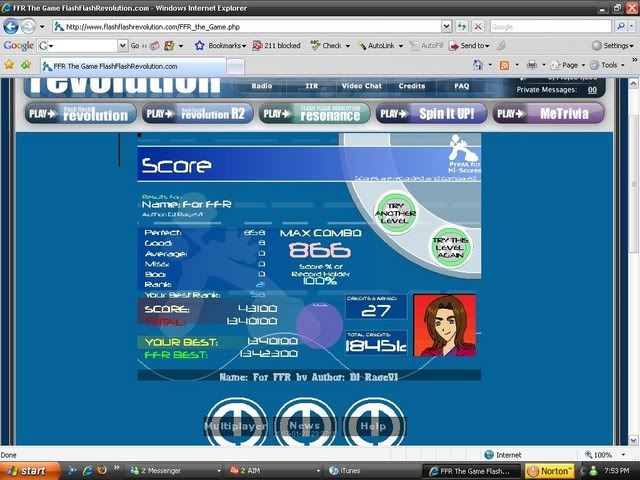The height and width of the screenshot is (480, 640).
Task: Open the Multiplayer round button
Action: click(x=235, y=425)
